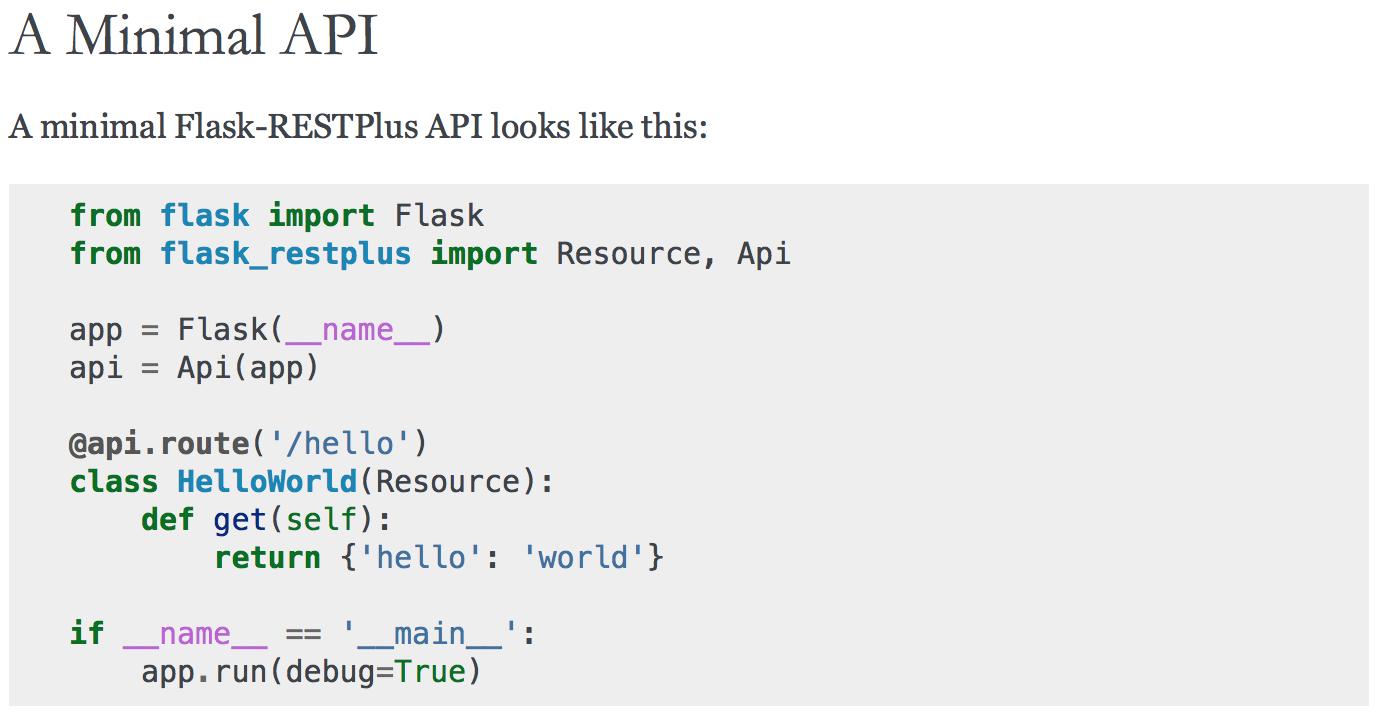
Task: Click the line 'api = Api(app)'
Action: coord(194,368)
